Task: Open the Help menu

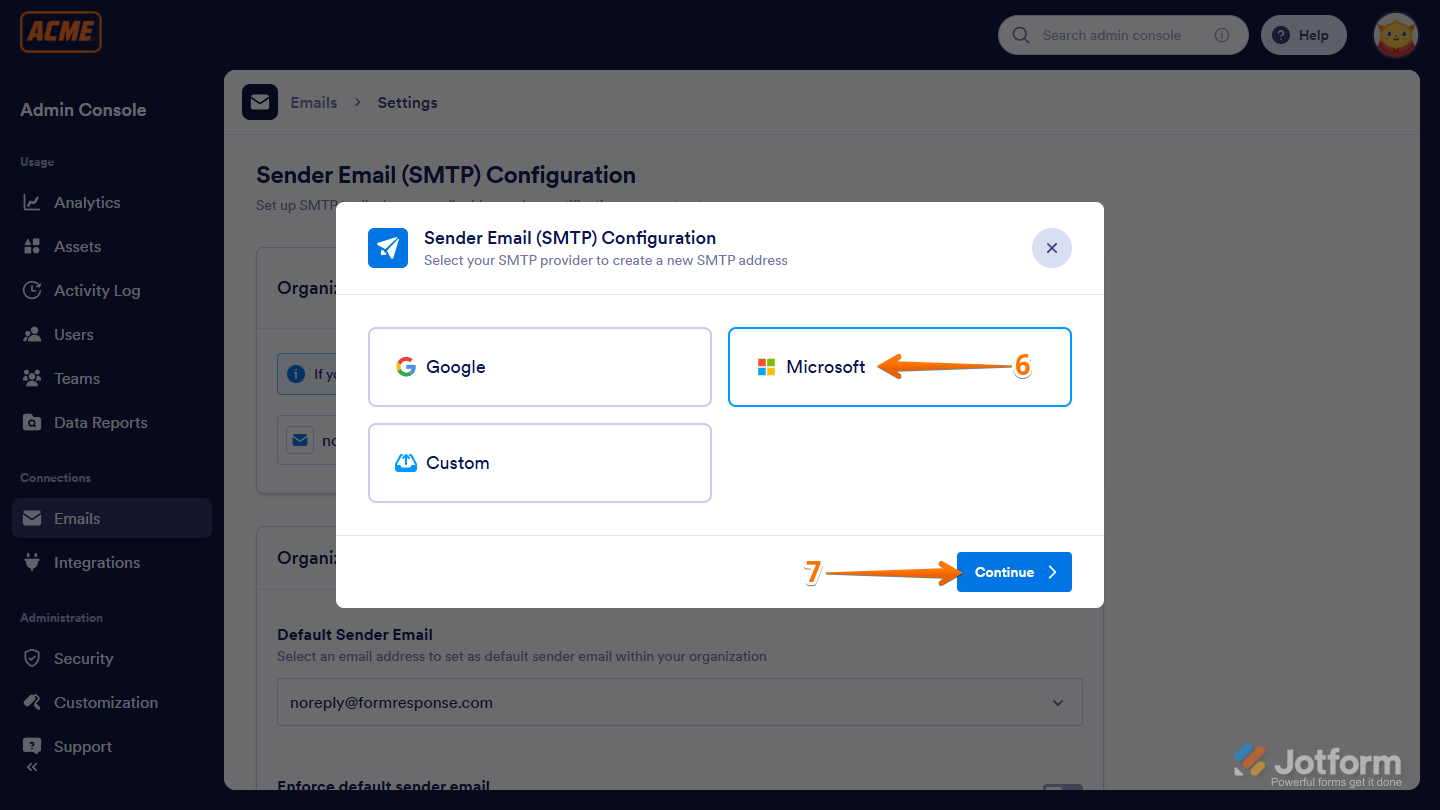Action: point(1303,34)
